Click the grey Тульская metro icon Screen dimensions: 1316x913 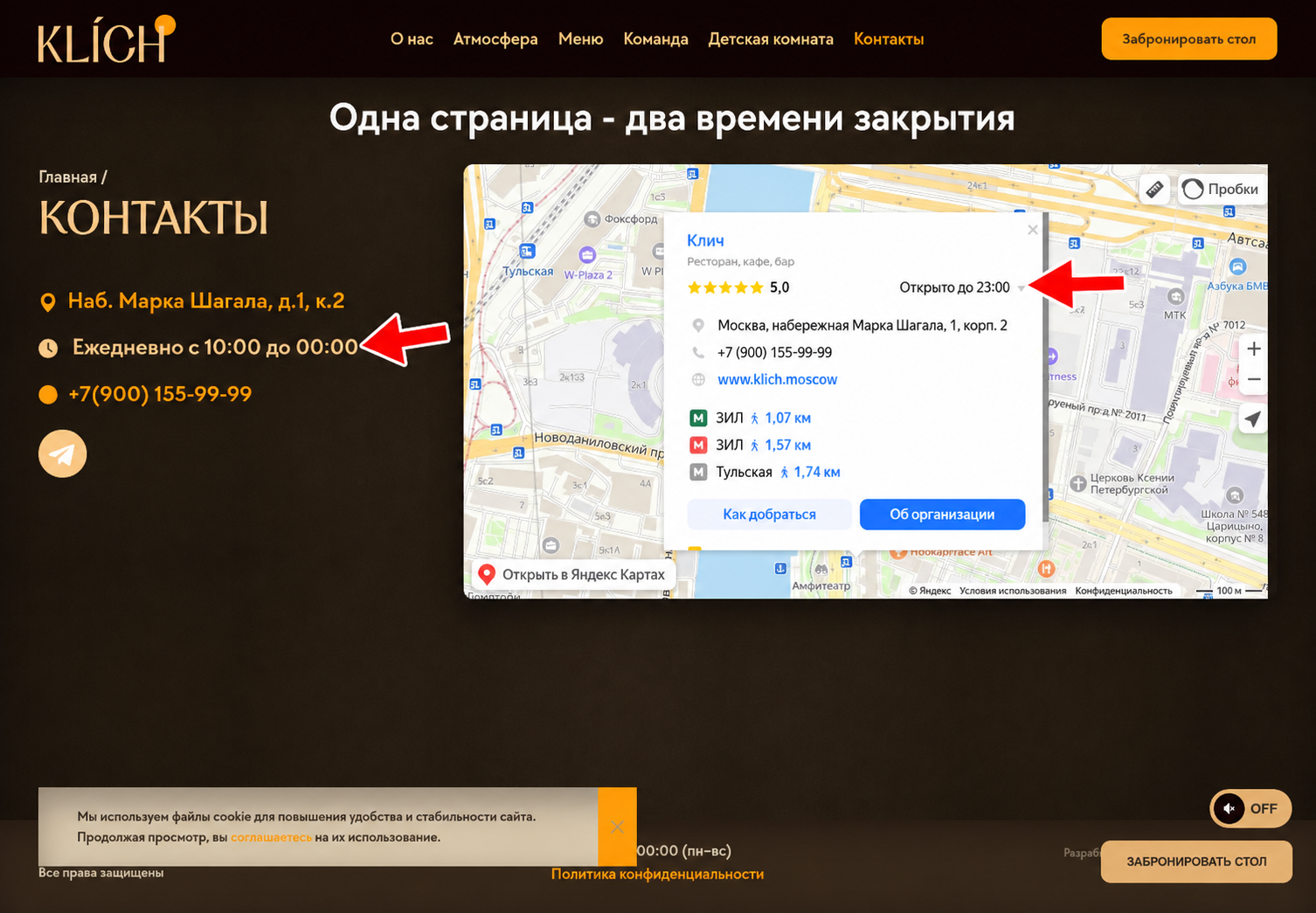coord(698,473)
